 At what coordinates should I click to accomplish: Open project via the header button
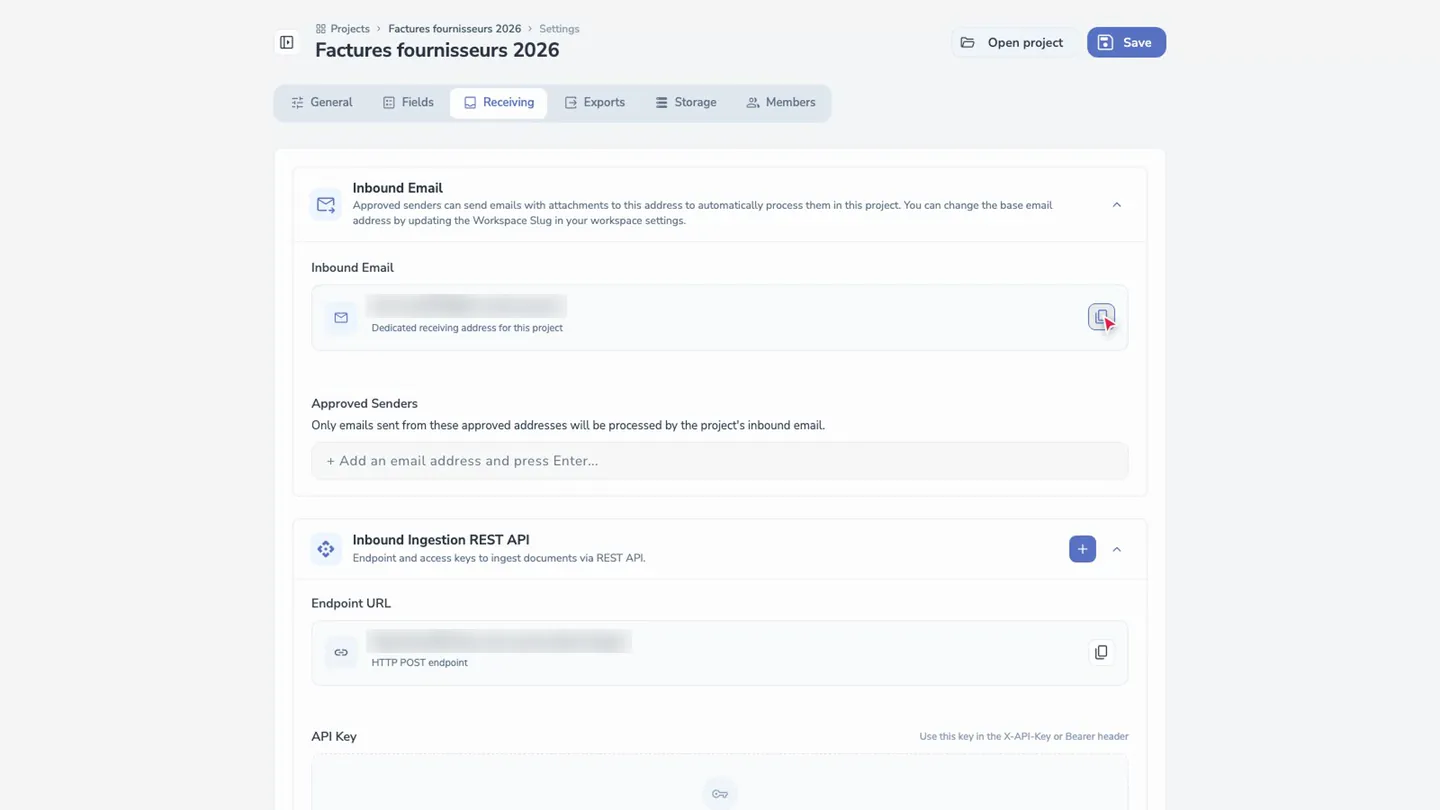click(1012, 42)
